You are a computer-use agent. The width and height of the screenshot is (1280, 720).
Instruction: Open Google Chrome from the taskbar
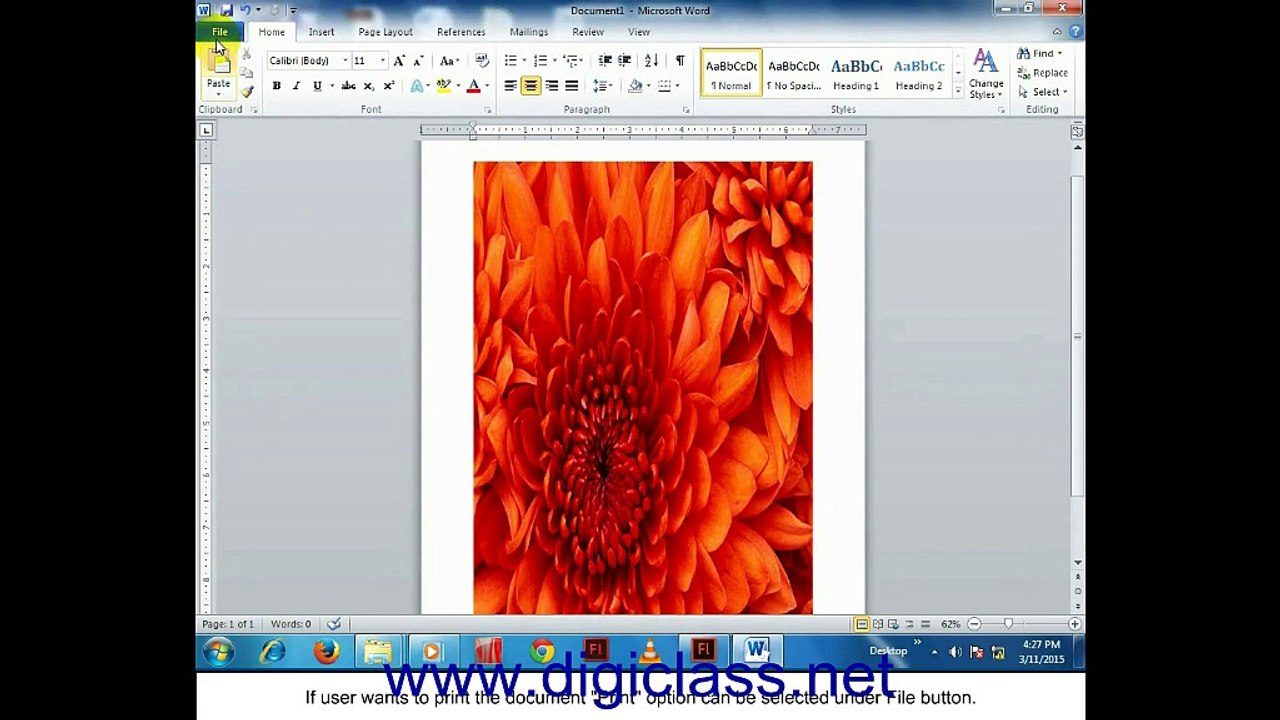542,652
